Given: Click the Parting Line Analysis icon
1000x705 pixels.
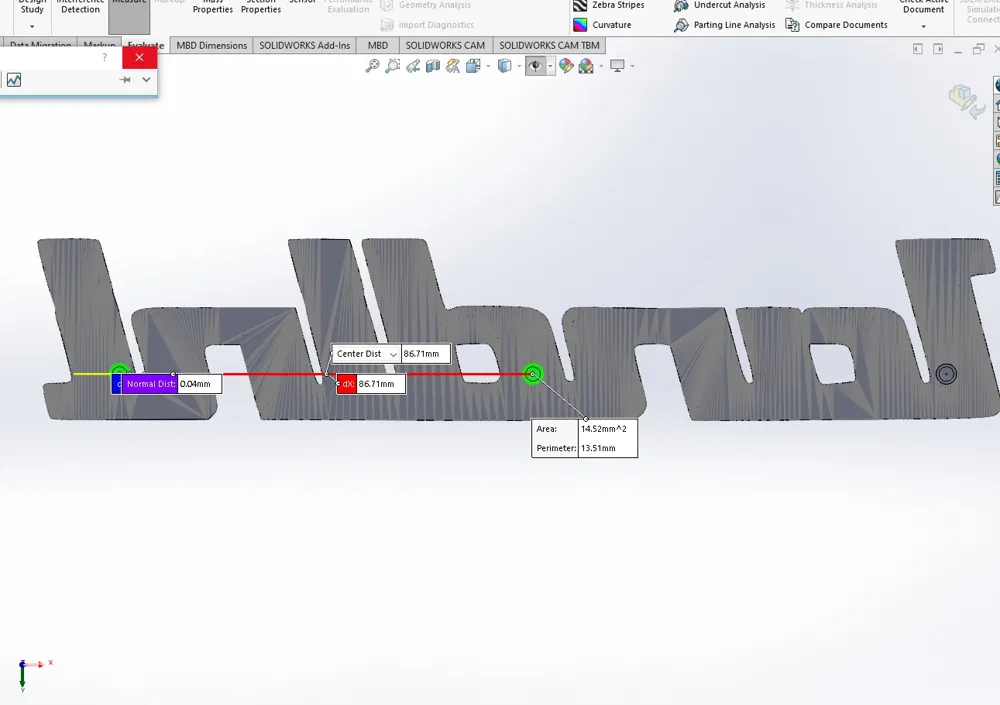Looking at the screenshot, I should 681,25.
